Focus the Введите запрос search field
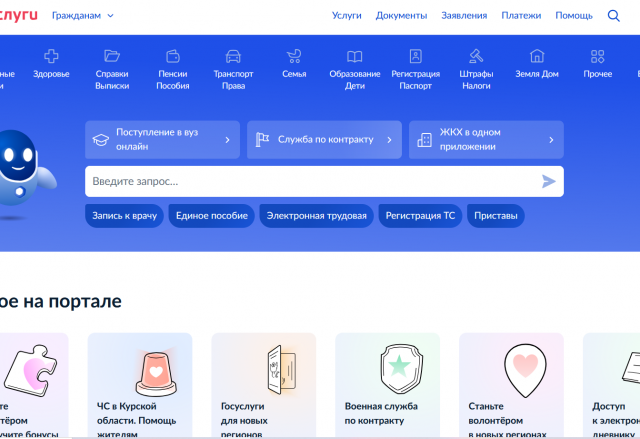 [x=324, y=181]
